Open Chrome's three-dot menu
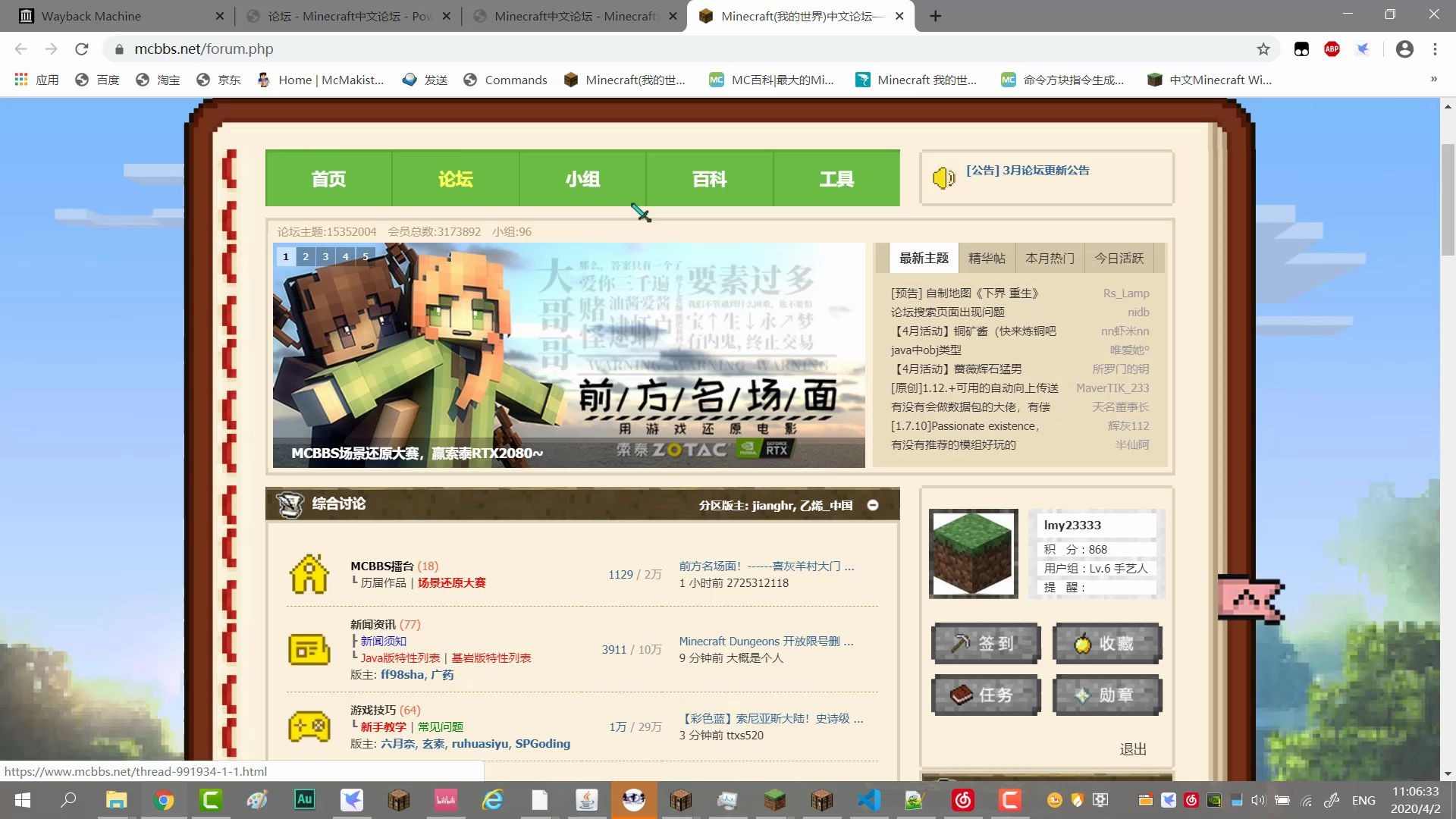Screen dimensions: 1456x819 tap(1435, 49)
